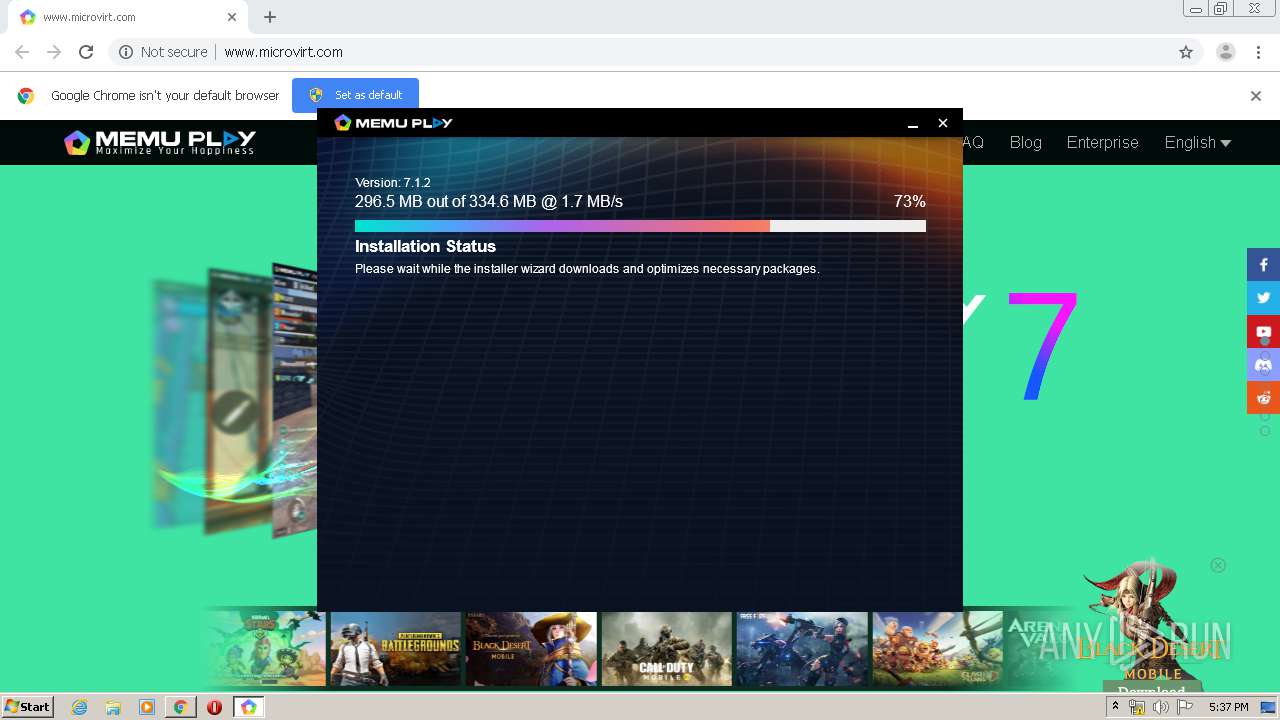Open the Discord sidebar icon
Image resolution: width=1280 pixels, height=720 pixels.
[x=1263, y=364]
